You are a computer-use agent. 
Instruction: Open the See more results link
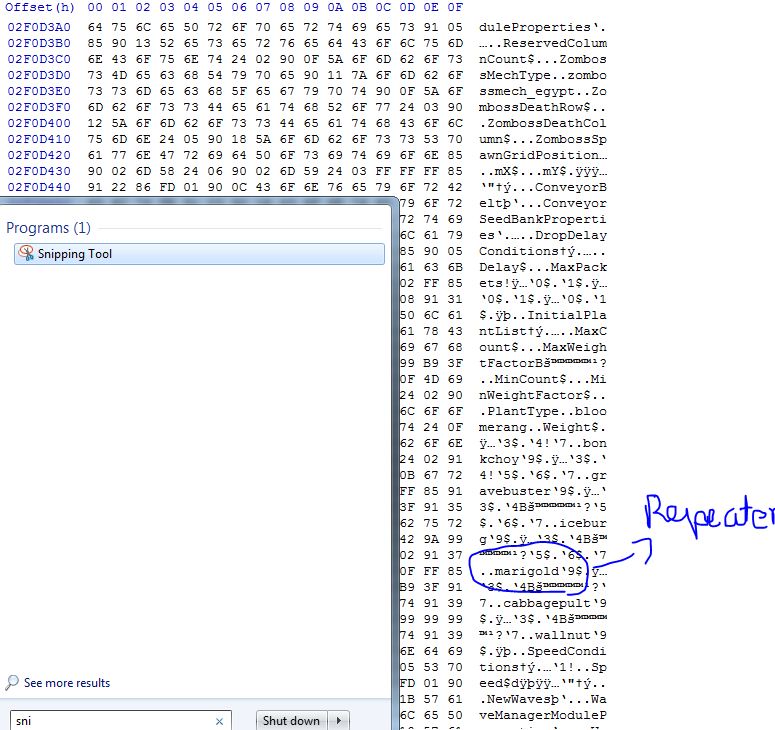pyautogui.click(x=66, y=683)
